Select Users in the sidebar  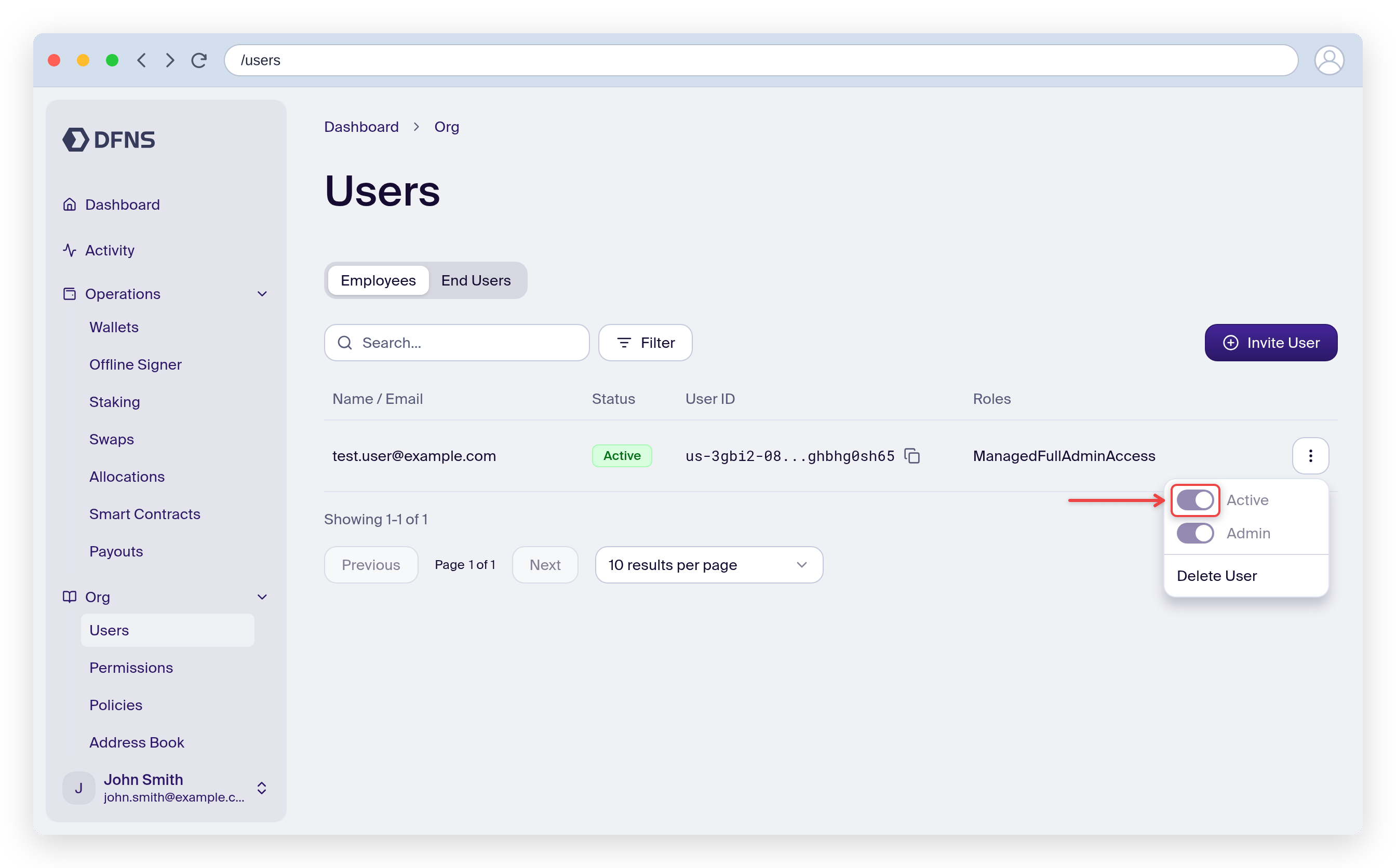click(168, 630)
